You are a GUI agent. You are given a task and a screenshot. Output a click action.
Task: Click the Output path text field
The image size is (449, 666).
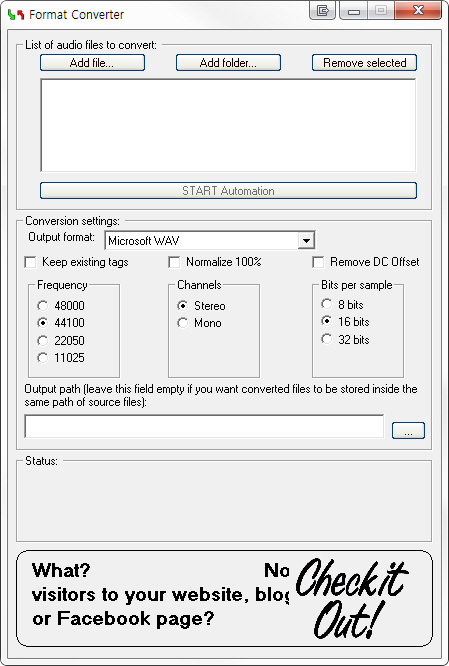(x=204, y=426)
